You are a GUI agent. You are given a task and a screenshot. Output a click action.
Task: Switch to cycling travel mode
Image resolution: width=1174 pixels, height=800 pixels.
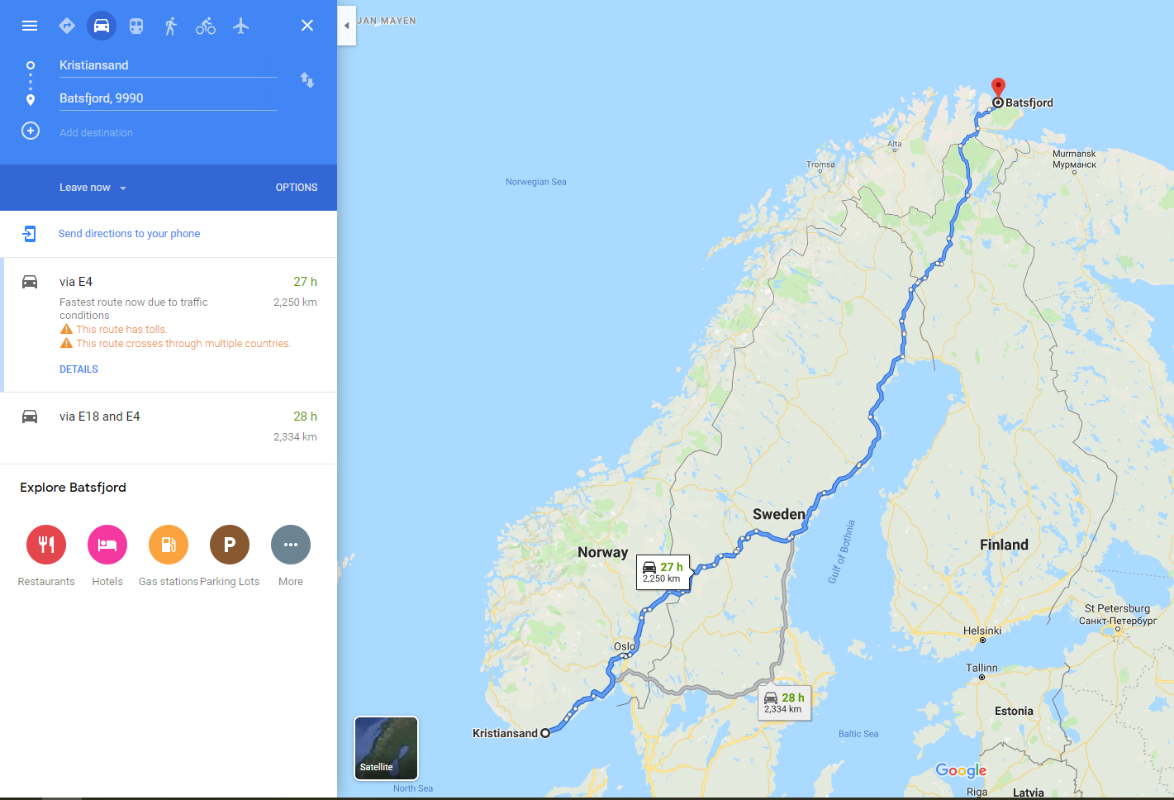tap(206, 25)
